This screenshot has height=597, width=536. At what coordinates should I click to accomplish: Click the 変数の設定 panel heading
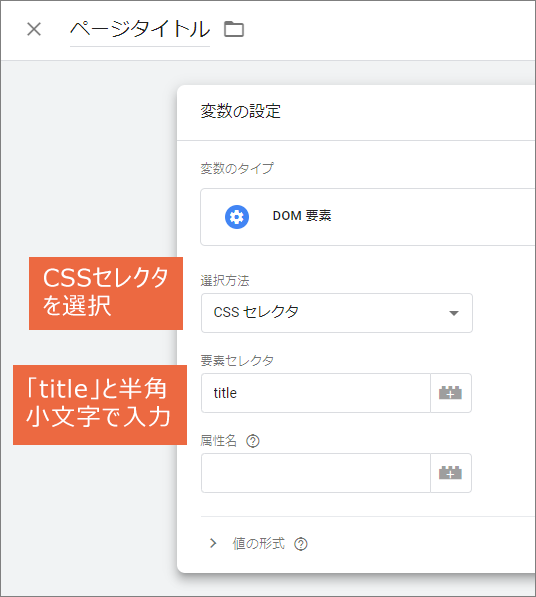pos(241,112)
